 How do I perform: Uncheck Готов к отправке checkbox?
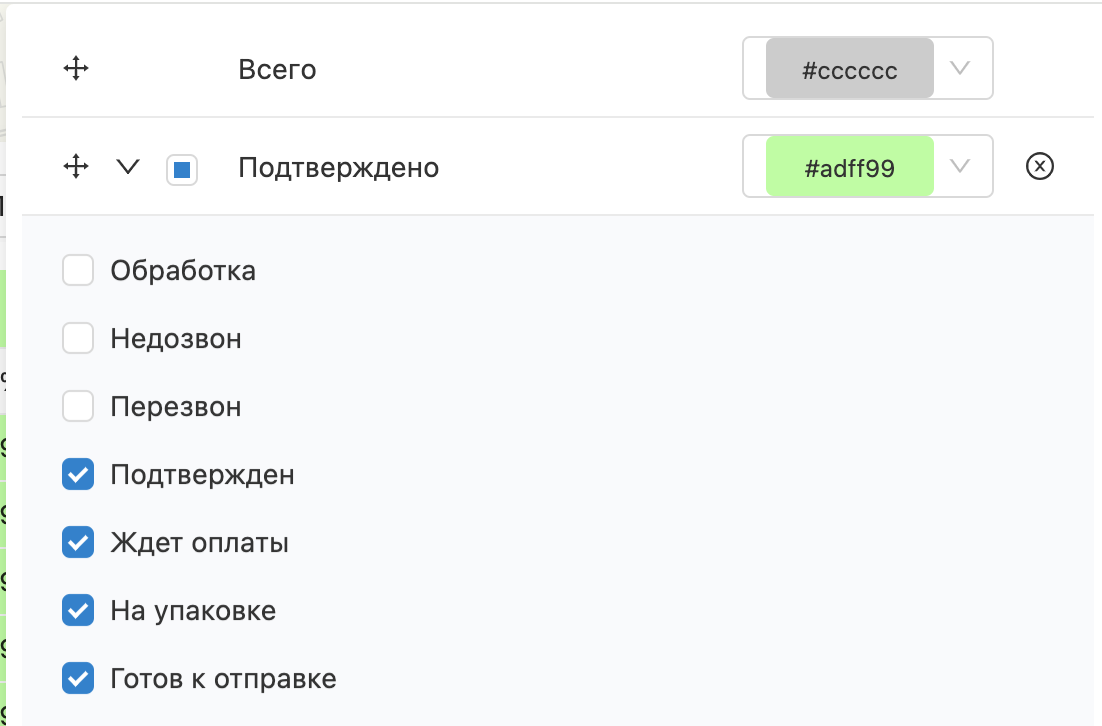tap(78, 678)
